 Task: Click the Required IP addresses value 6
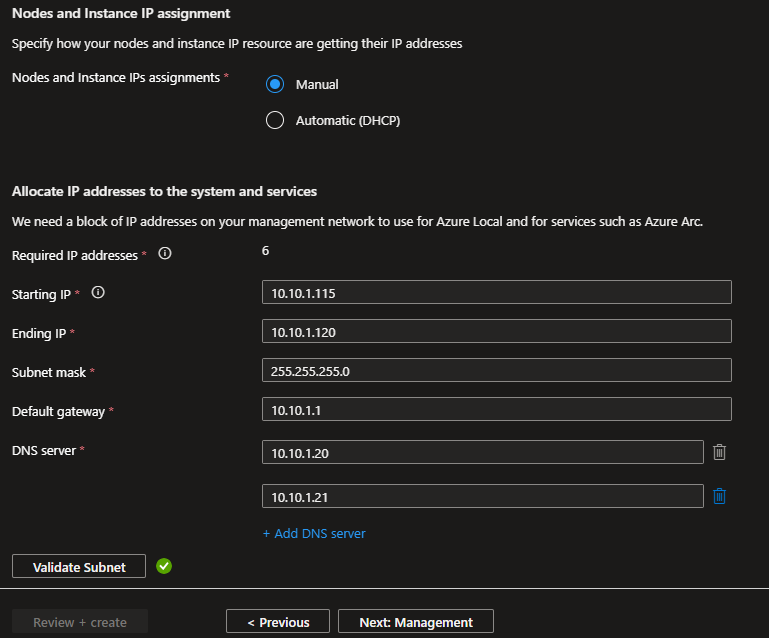click(x=265, y=251)
